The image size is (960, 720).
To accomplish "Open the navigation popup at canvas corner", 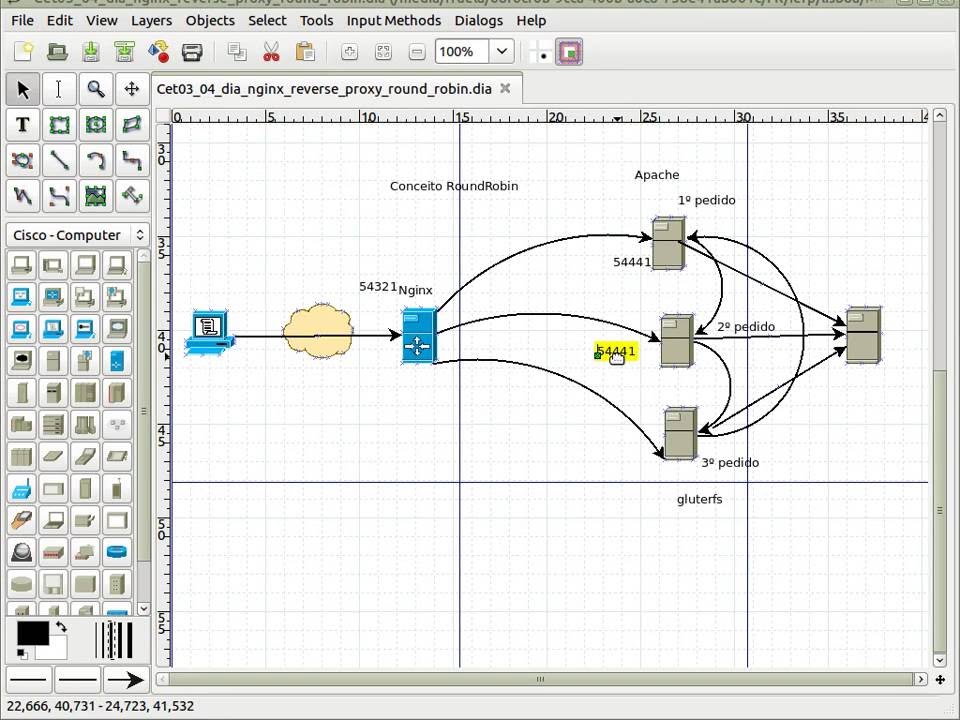I will coord(940,680).
